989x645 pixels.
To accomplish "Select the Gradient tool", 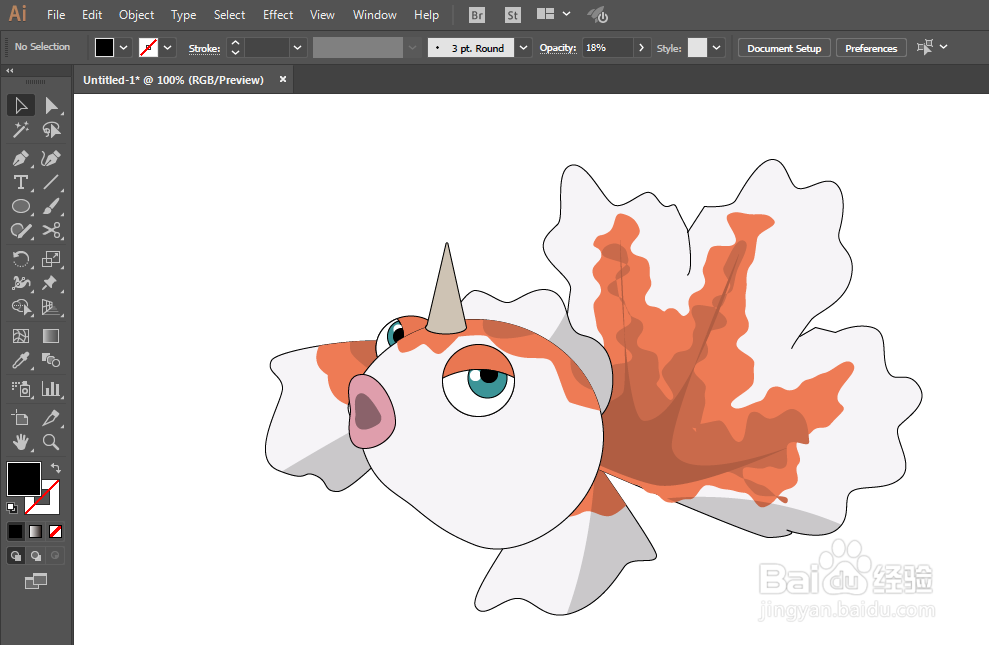I will [x=51, y=336].
